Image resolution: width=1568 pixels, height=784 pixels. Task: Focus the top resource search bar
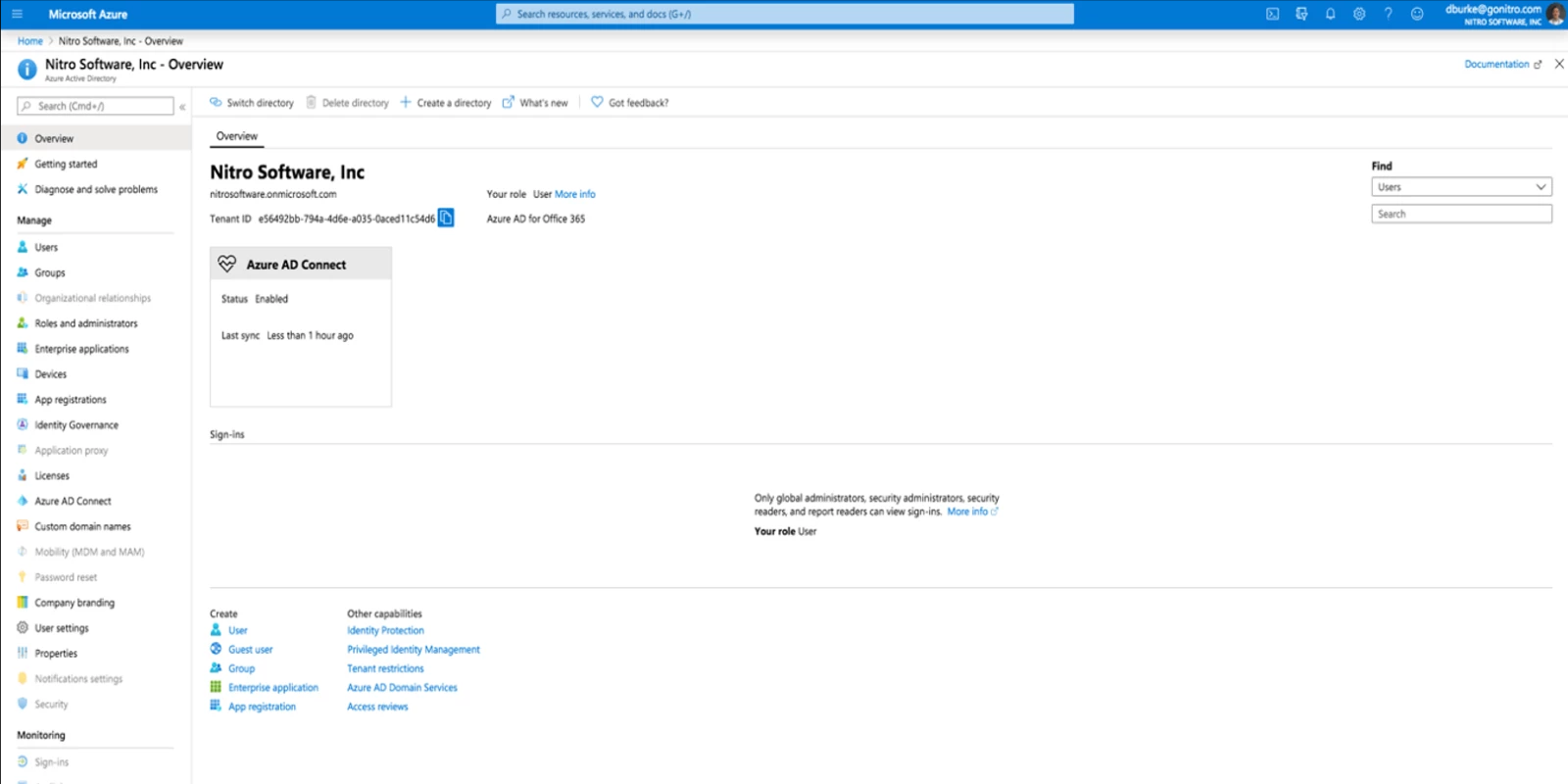[784, 14]
